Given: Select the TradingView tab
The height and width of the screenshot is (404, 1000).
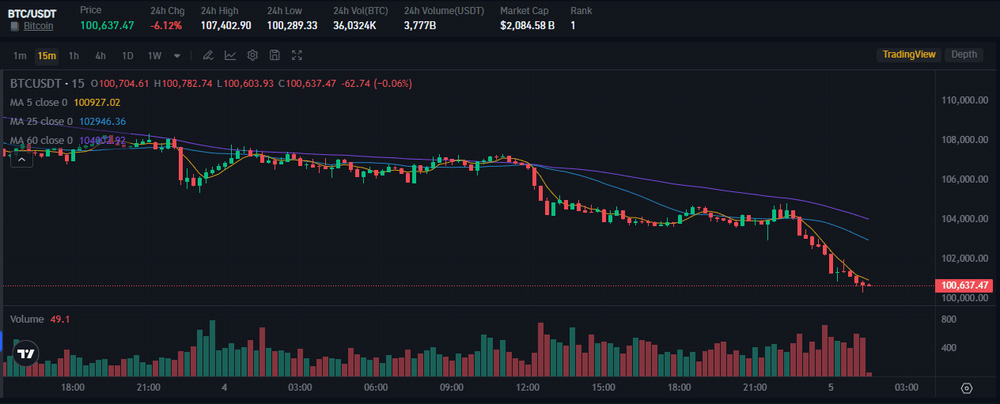Looking at the screenshot, I should (907, 55).
